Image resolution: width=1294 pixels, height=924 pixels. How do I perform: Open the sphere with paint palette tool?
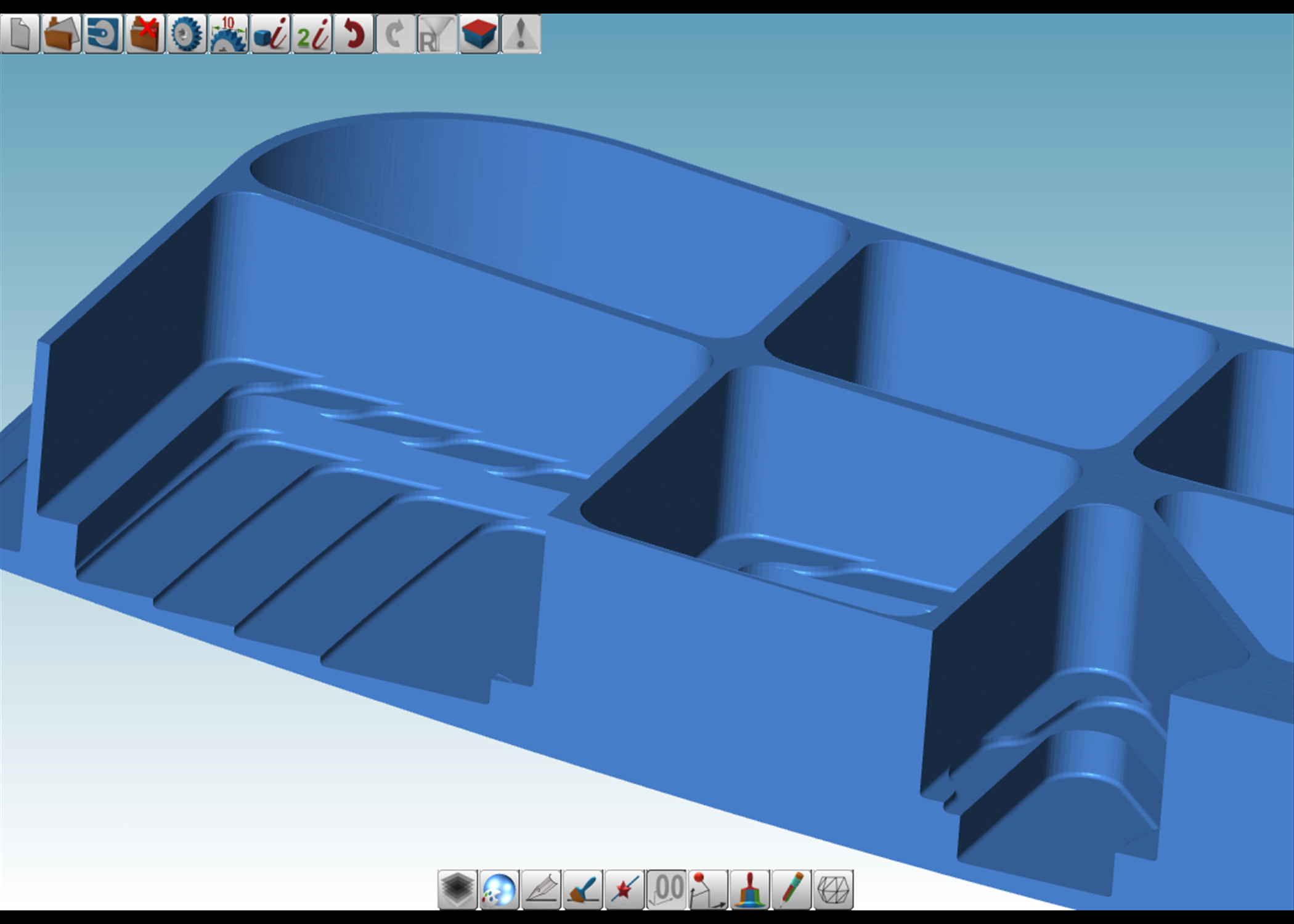499,890
